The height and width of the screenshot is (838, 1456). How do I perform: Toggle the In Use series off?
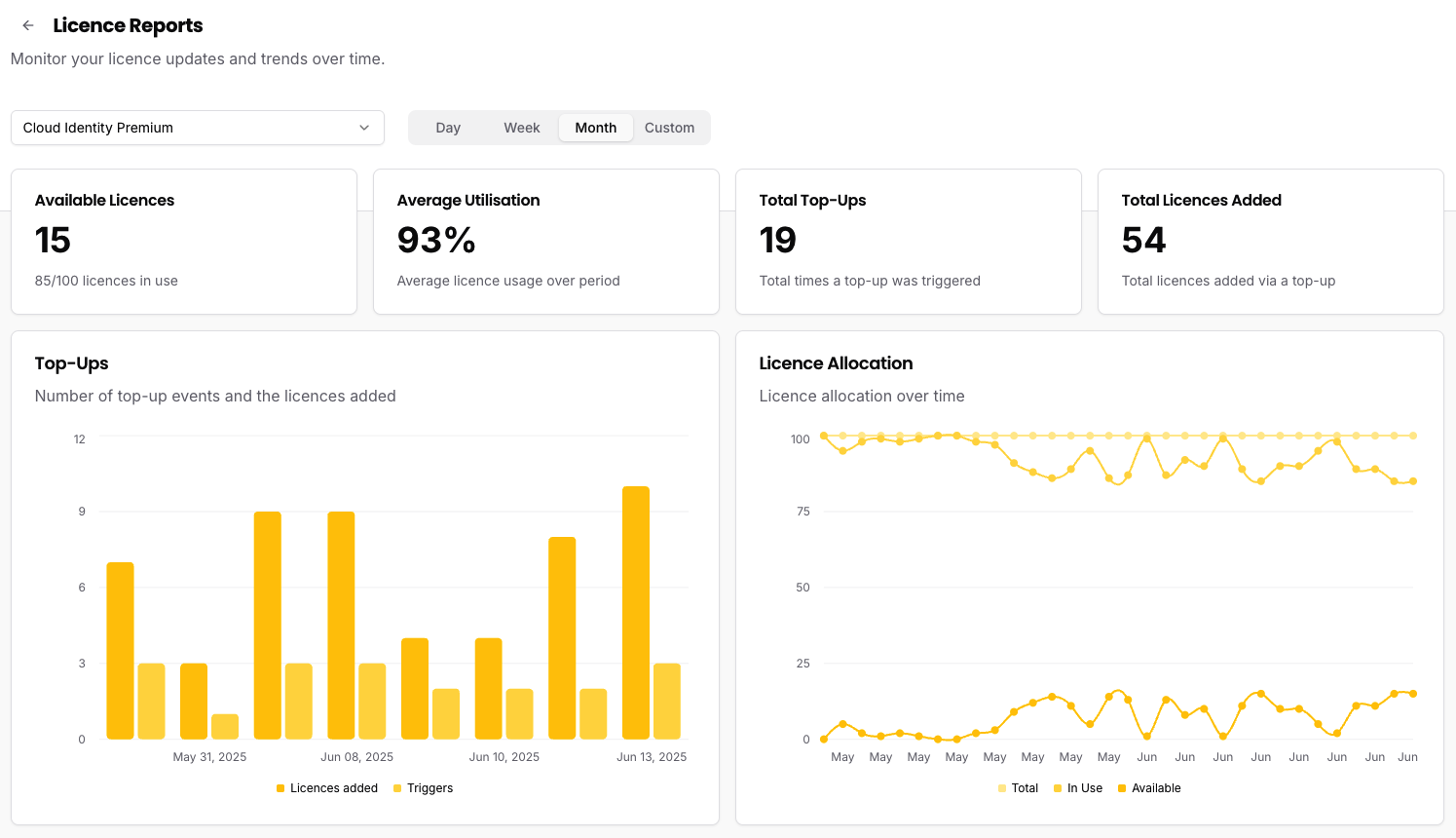tap(1077, 788)
